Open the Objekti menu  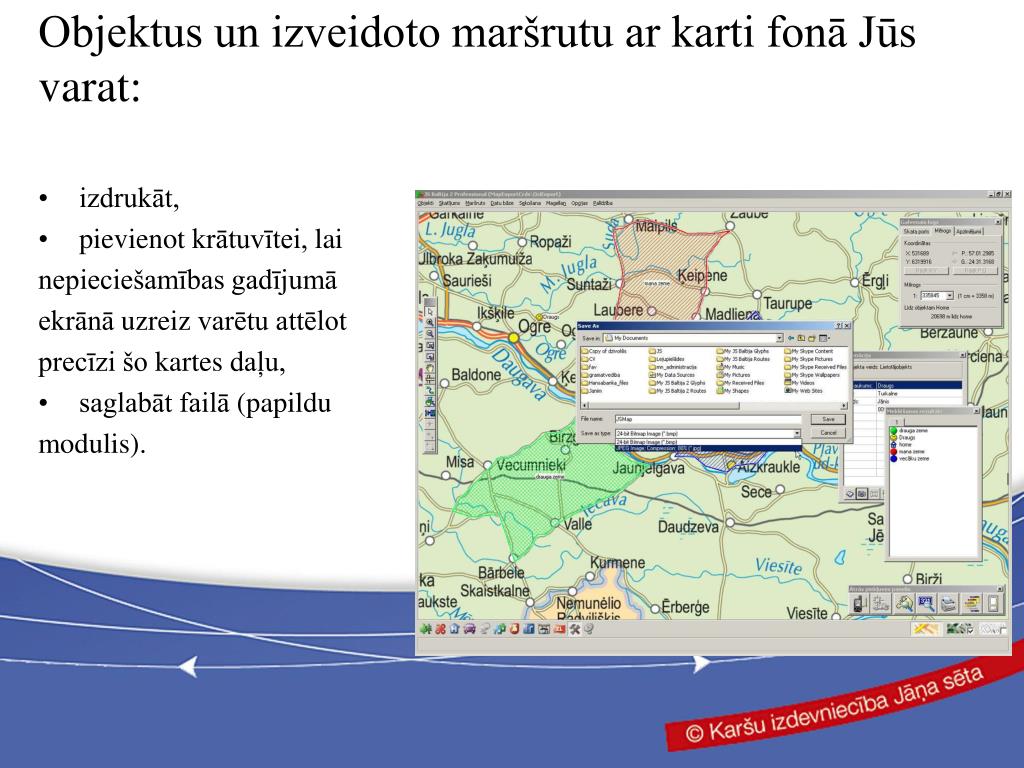[x=426, y=203]
